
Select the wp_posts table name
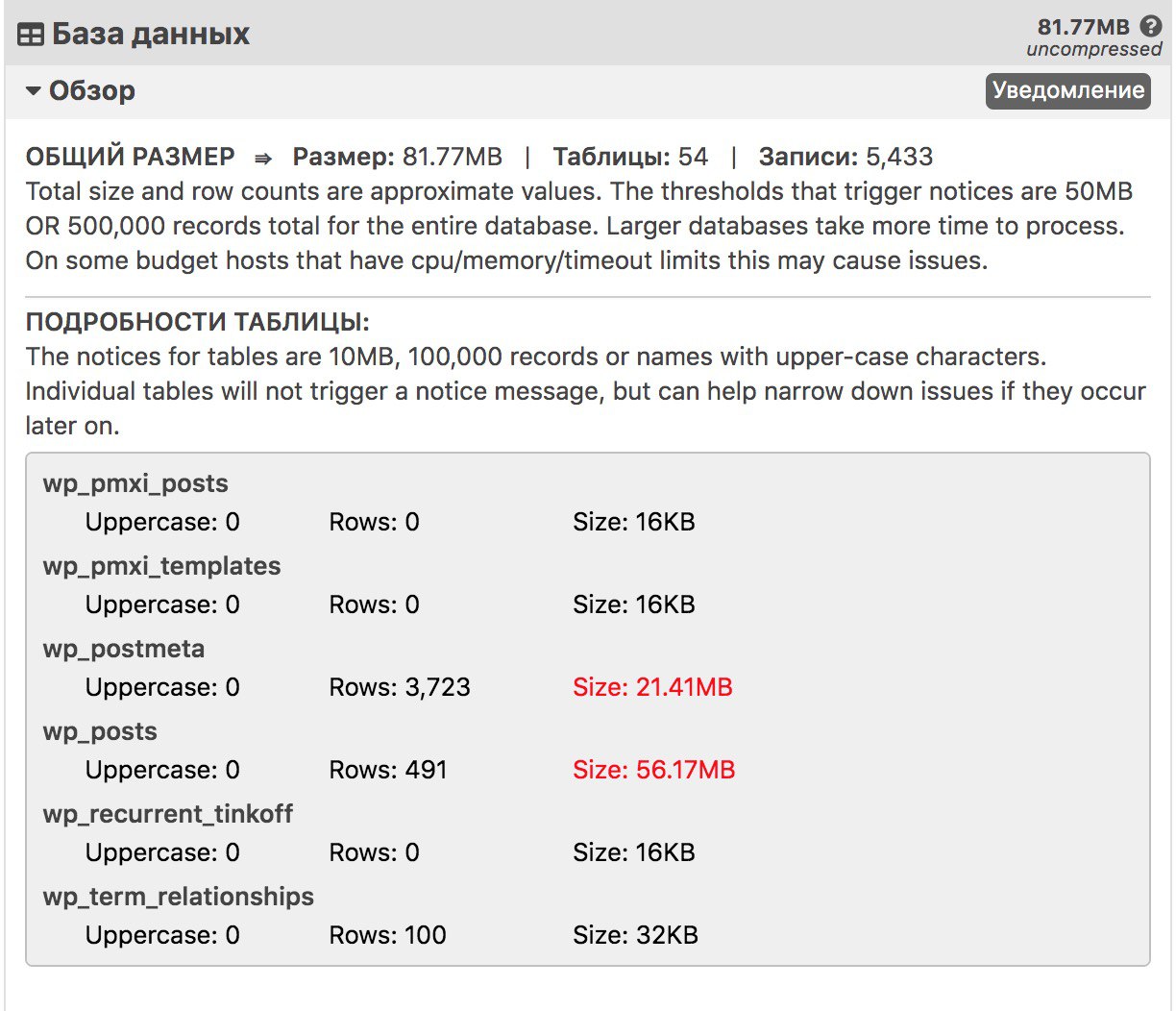coord(100,731)
